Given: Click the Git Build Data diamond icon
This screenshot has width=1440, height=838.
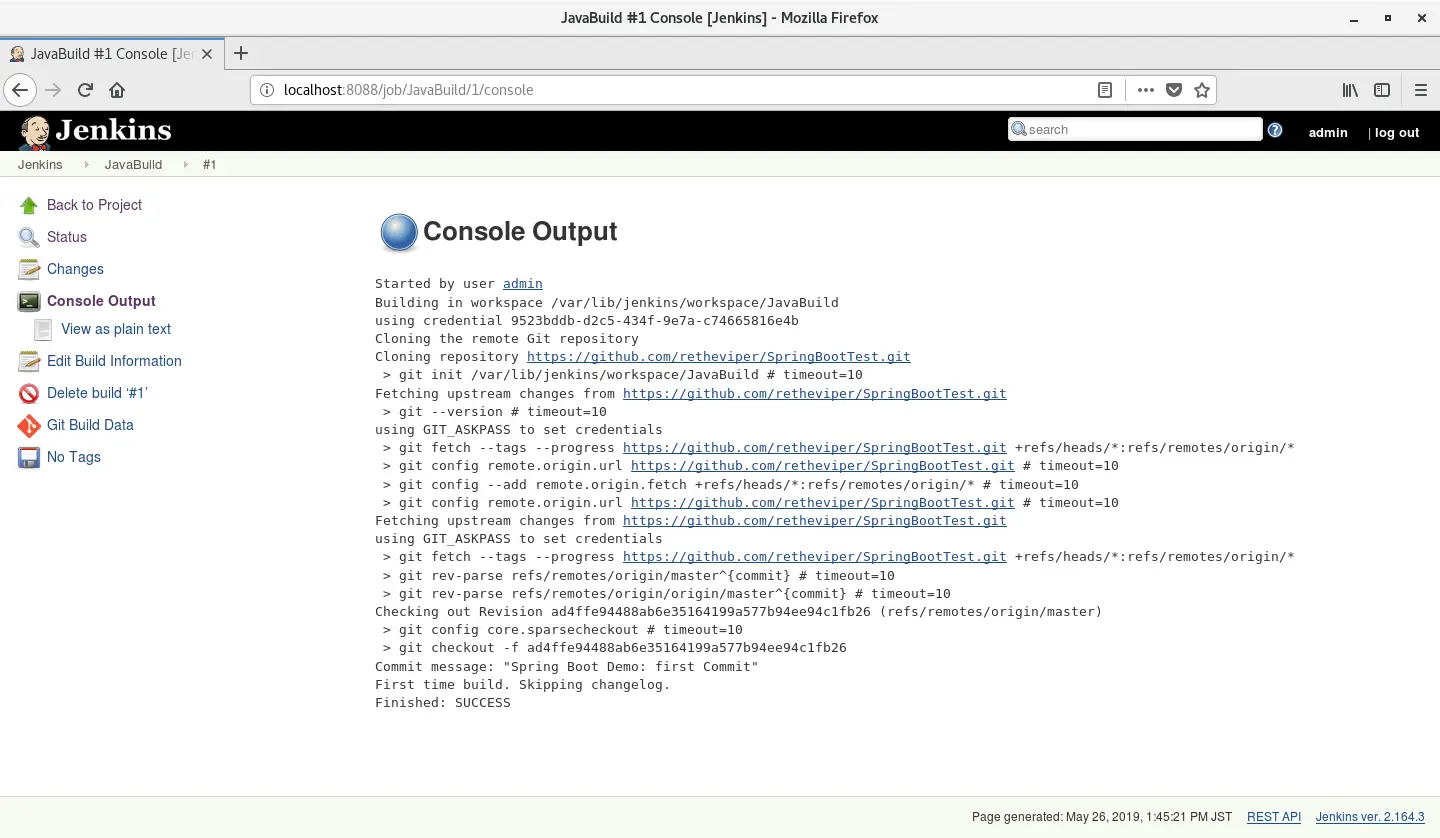Looking at the screenshot, I should (x=29, y=425).
